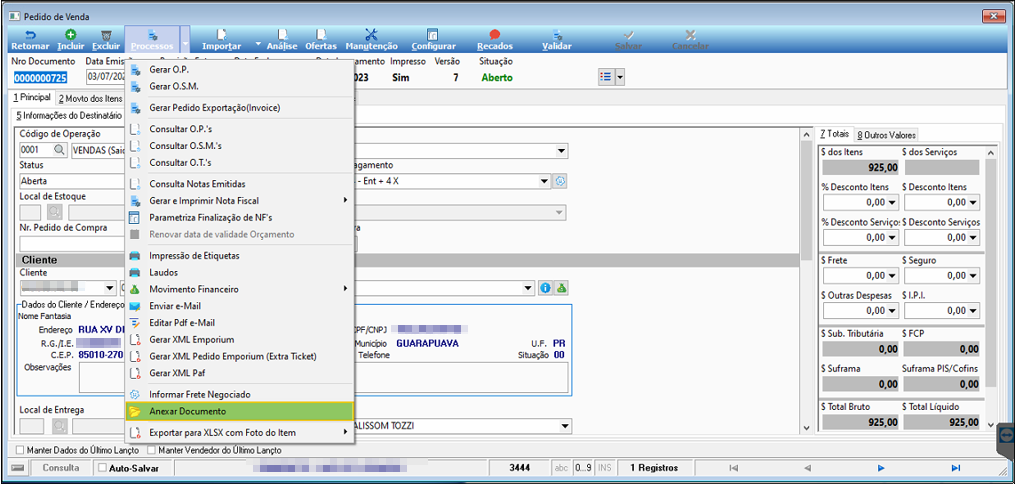
Task: Enable the Auto-Salvar checkbox
Action: pos(102,468)
